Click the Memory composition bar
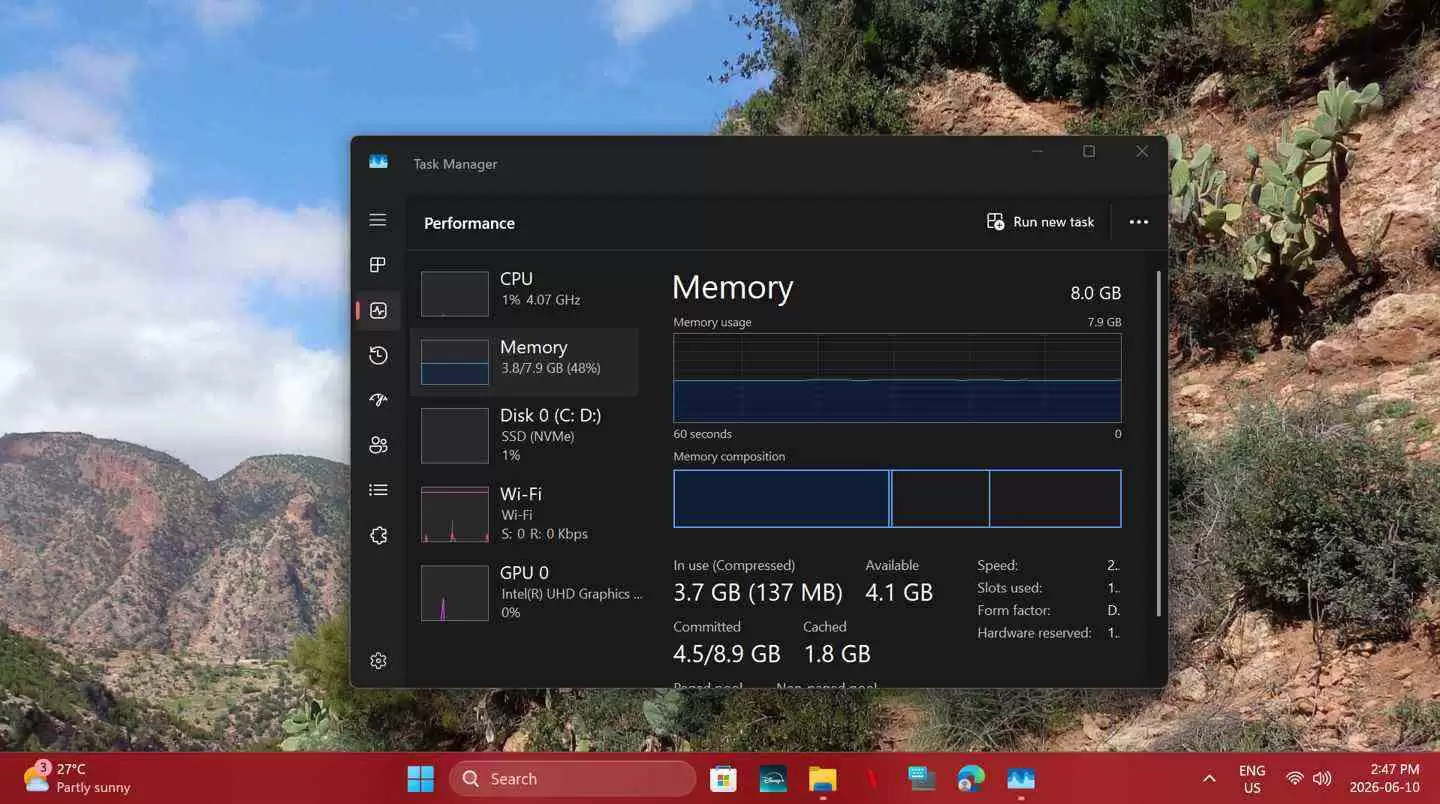1440x804 pixels. click(x=897, y=498)
